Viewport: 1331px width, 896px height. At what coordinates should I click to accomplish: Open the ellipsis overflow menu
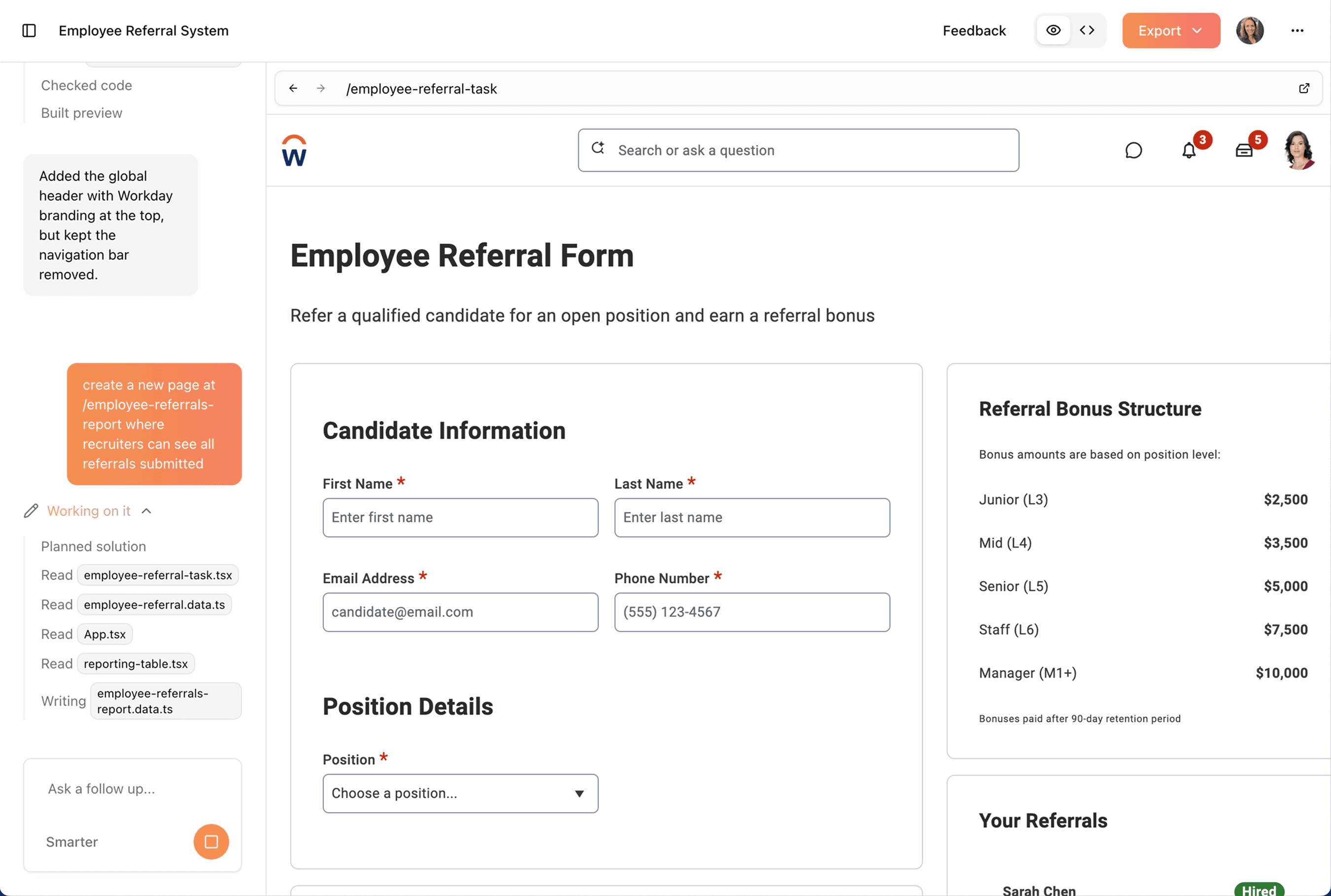coord(1297,31)
